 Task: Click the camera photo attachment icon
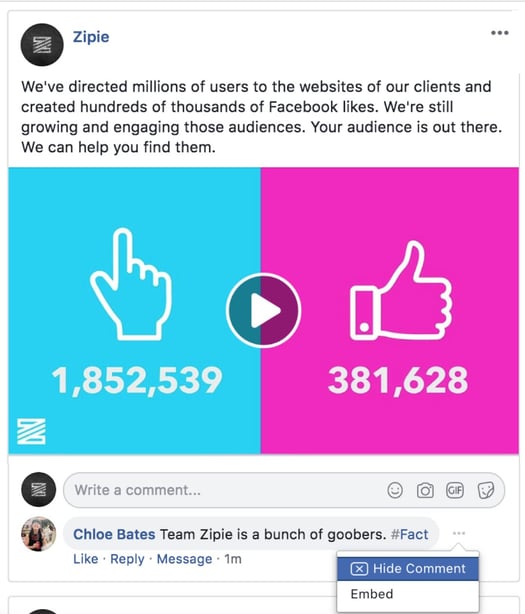(x=425, y=490)
